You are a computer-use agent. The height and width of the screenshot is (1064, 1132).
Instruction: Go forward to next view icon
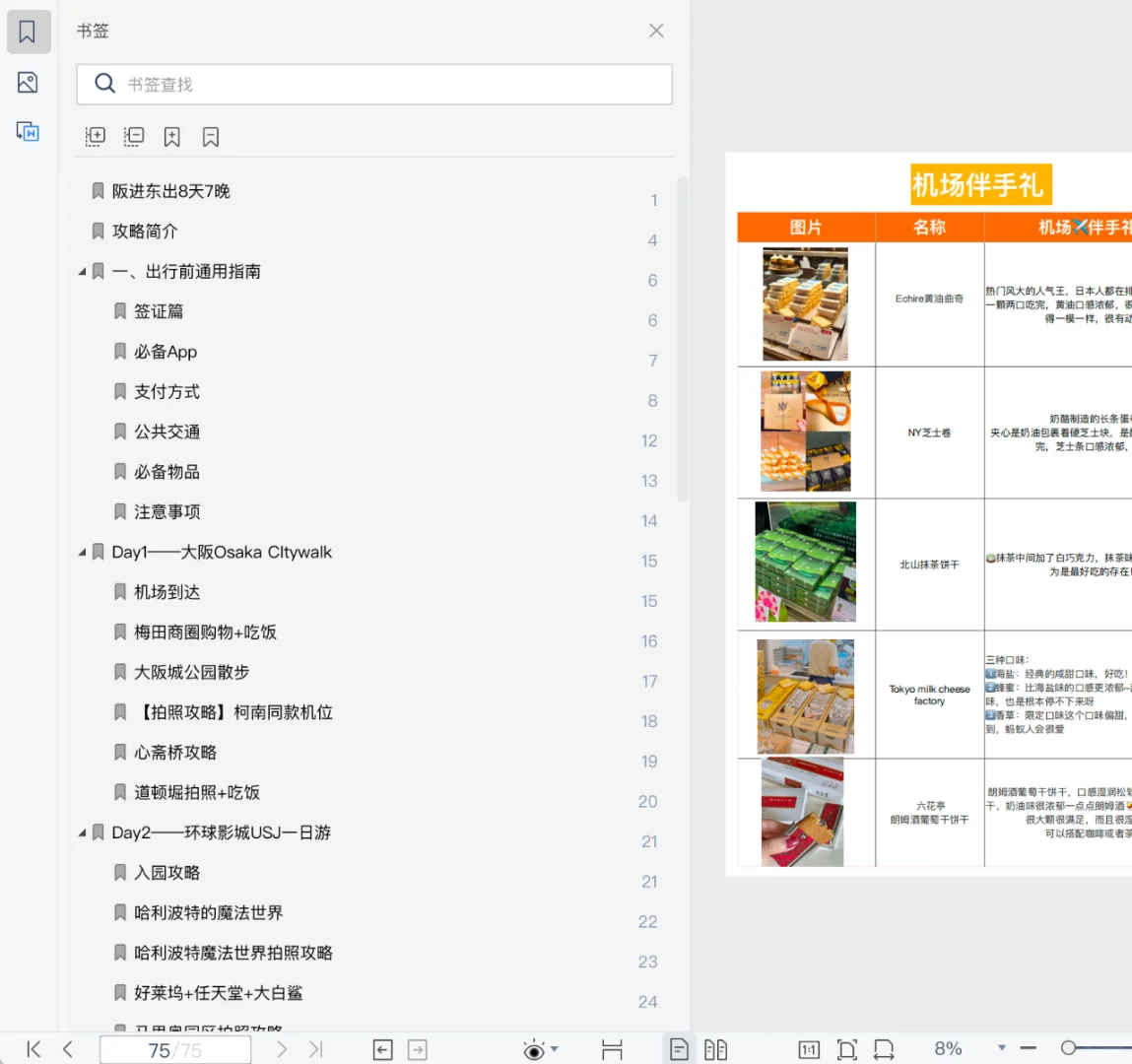tap(418, 1049)
